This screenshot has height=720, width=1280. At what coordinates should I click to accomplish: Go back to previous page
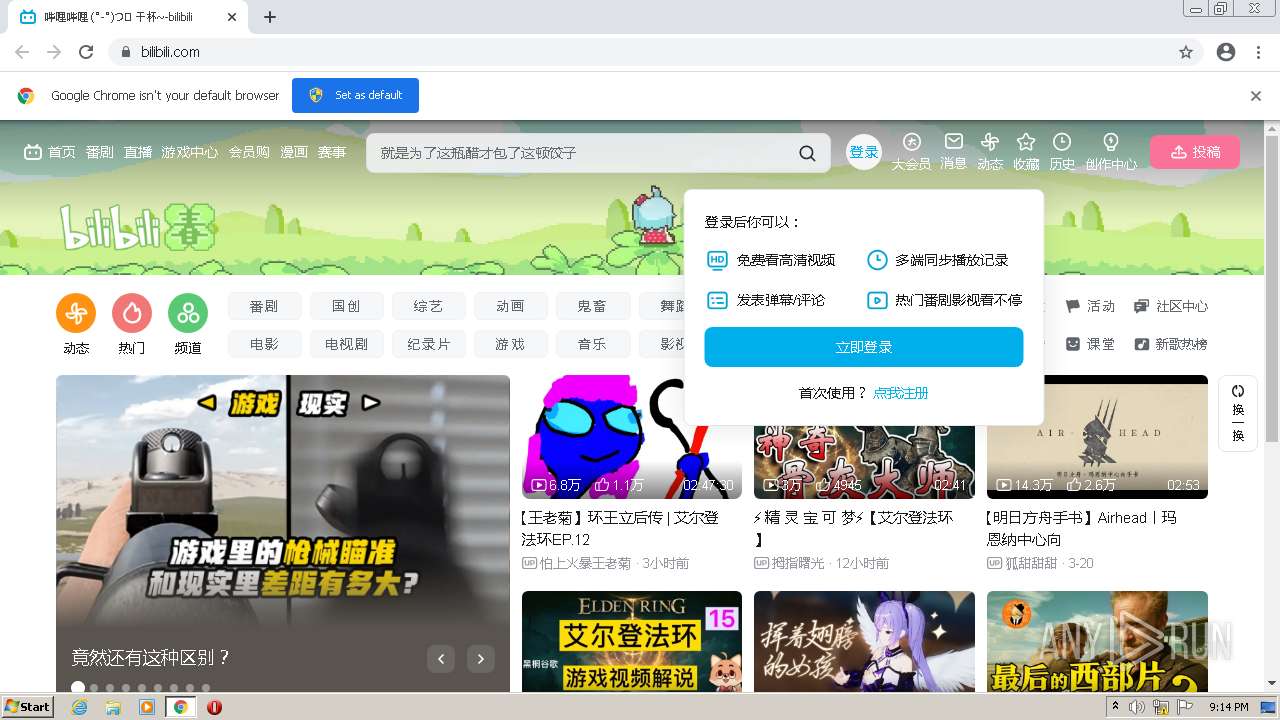point(22,52)
